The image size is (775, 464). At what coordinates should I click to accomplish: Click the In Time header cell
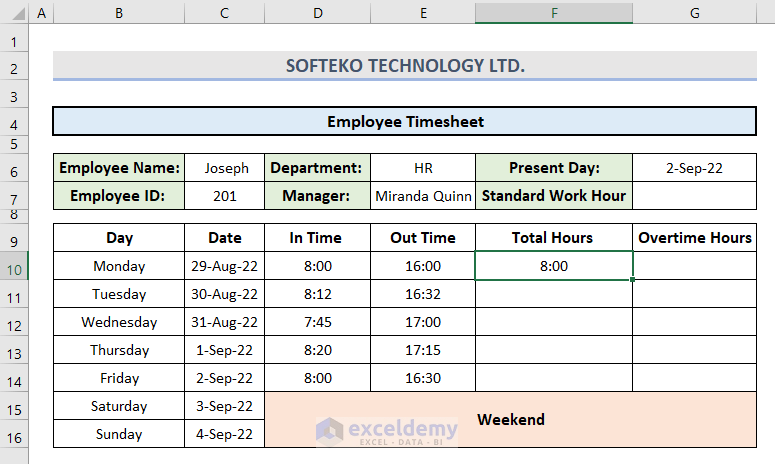point(317,238)
